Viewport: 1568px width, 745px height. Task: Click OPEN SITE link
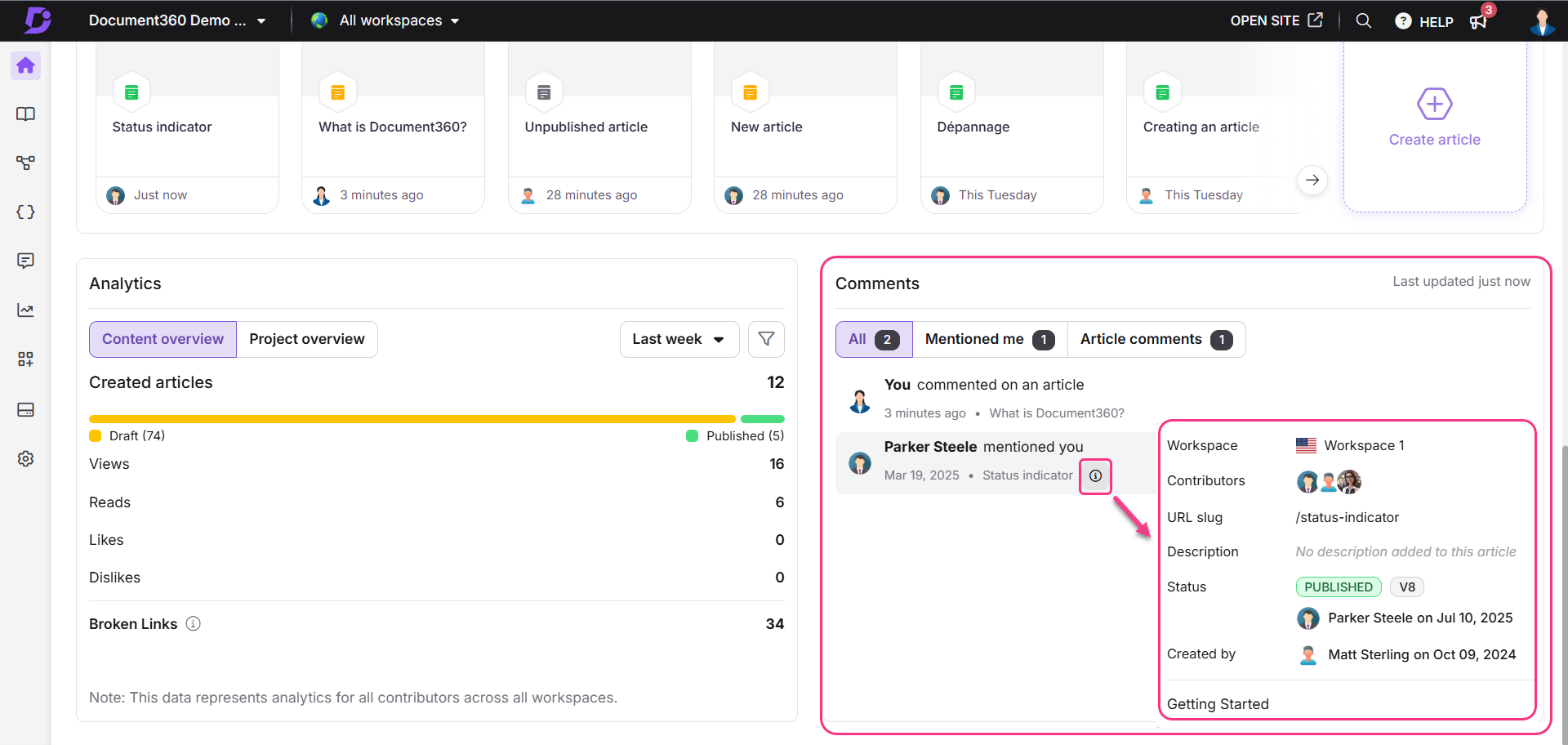[1276, 20]
